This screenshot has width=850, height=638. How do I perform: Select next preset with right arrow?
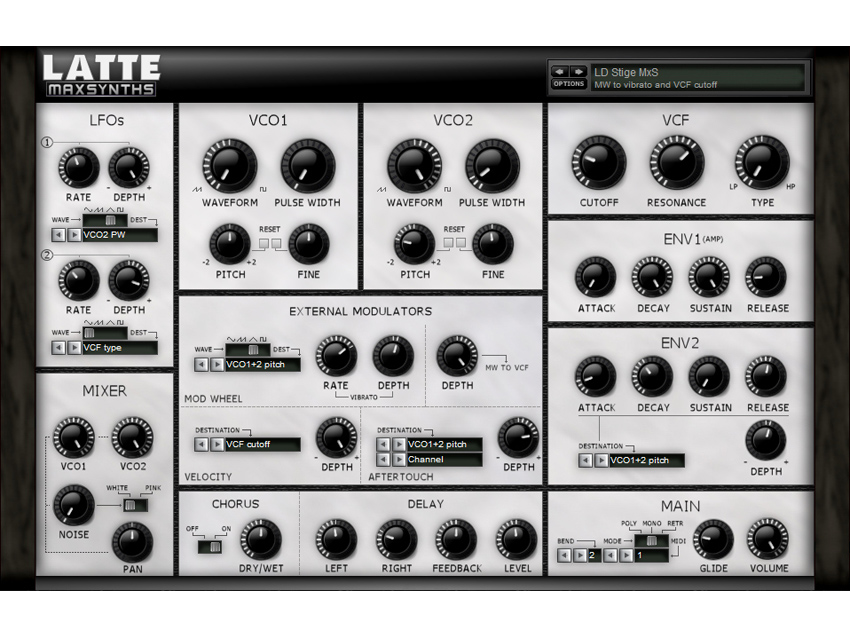coord(578,72)
